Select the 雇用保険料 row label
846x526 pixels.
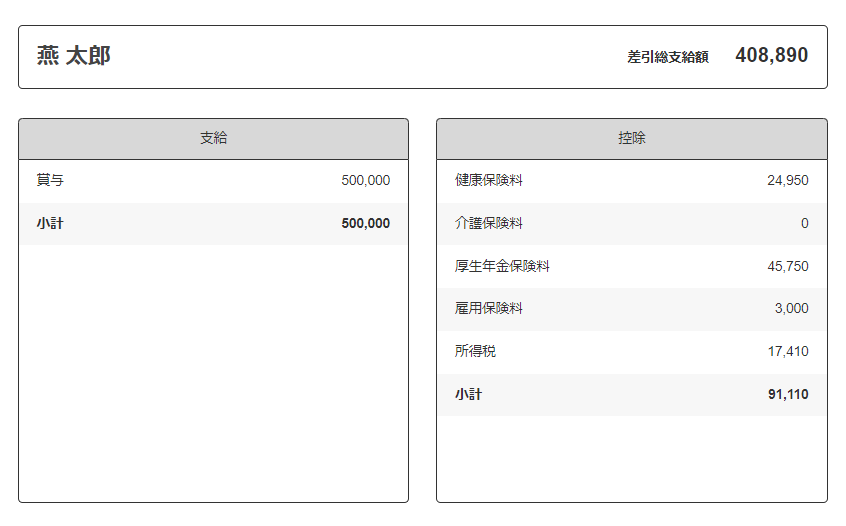tap(489, 308)
